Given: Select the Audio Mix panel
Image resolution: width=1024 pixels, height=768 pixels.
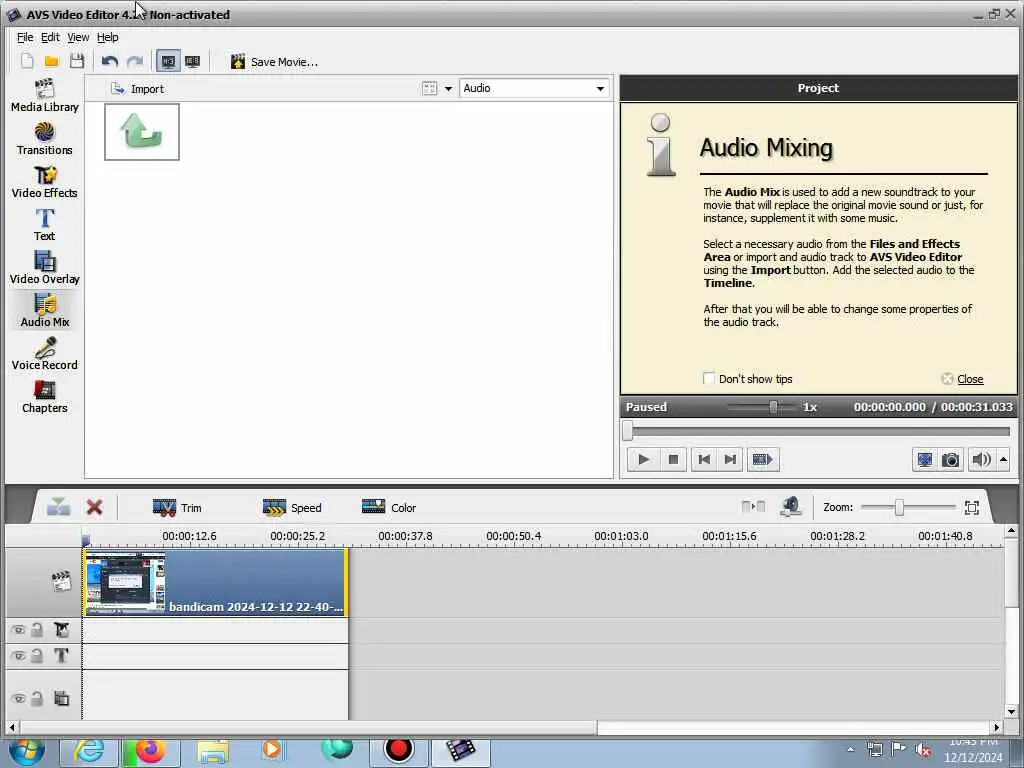Looking at the screenshot, I should click(44, 310).
